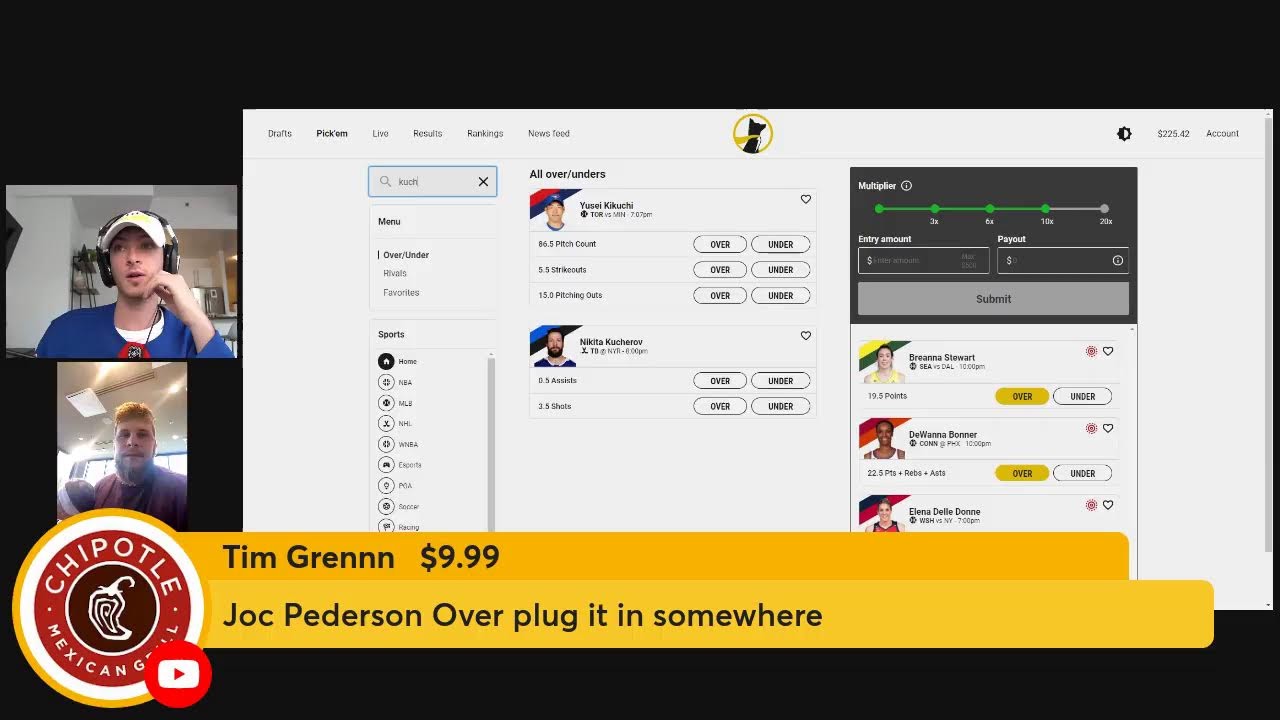Click the search magnifier icon
This screenshot has height=720, width=1280.
click(x=385, y=181)
